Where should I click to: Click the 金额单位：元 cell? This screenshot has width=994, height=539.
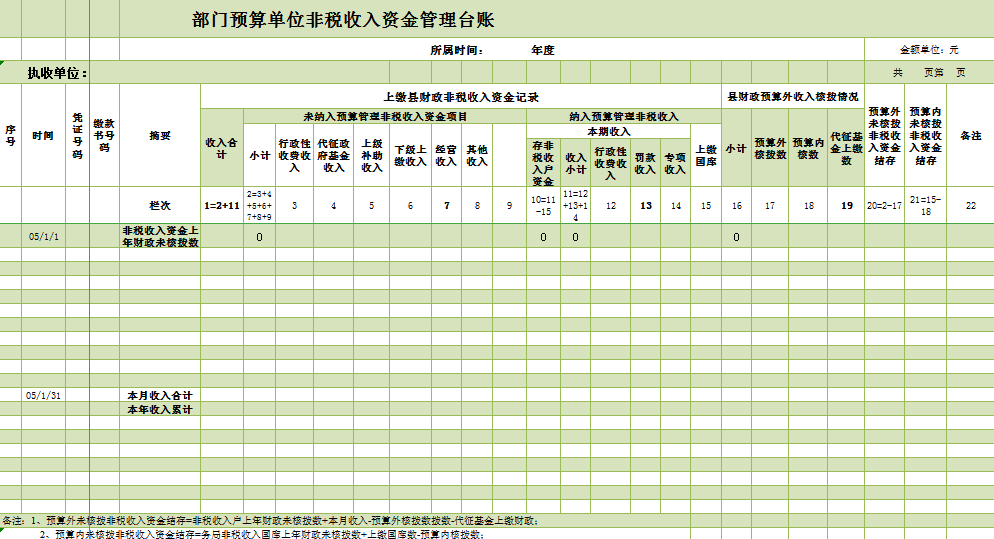(x=929, y=49)
